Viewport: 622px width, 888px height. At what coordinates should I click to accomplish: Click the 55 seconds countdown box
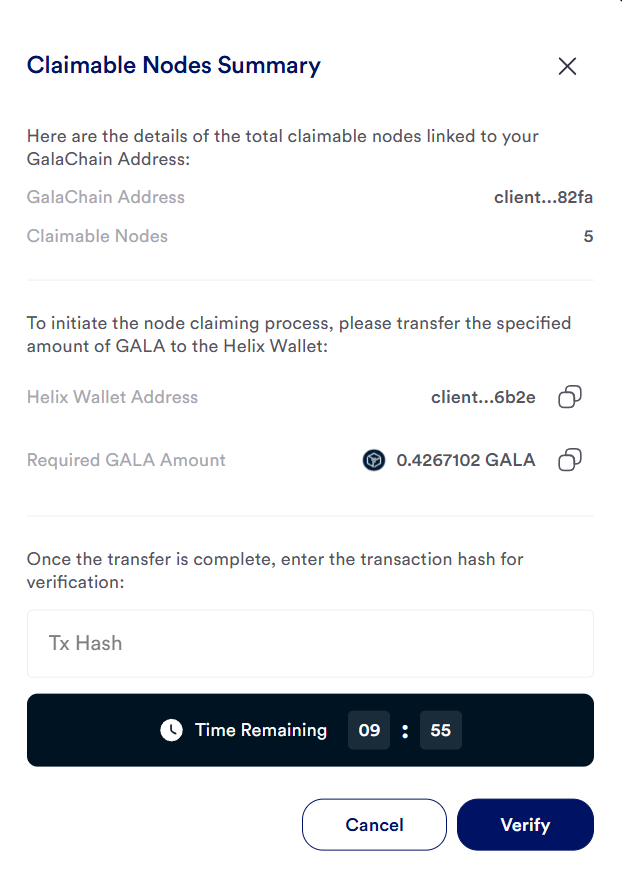(x=441, y=730)
